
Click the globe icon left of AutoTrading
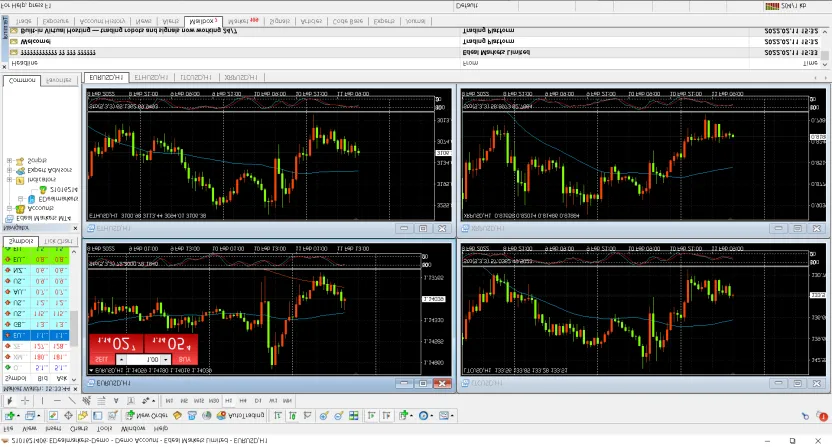click(207, 416)
